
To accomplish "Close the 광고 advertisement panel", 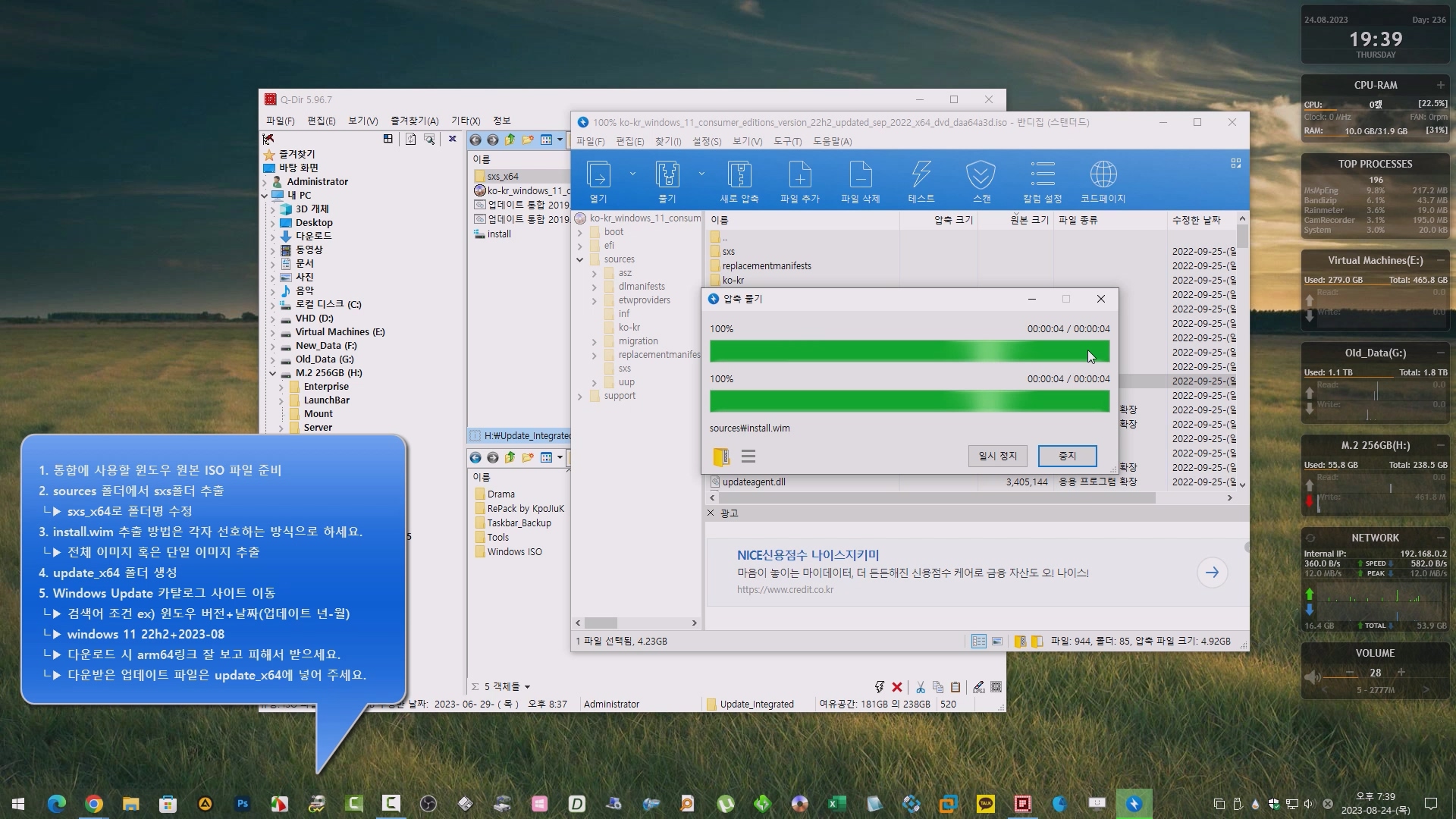I will (x=711, y=513).
